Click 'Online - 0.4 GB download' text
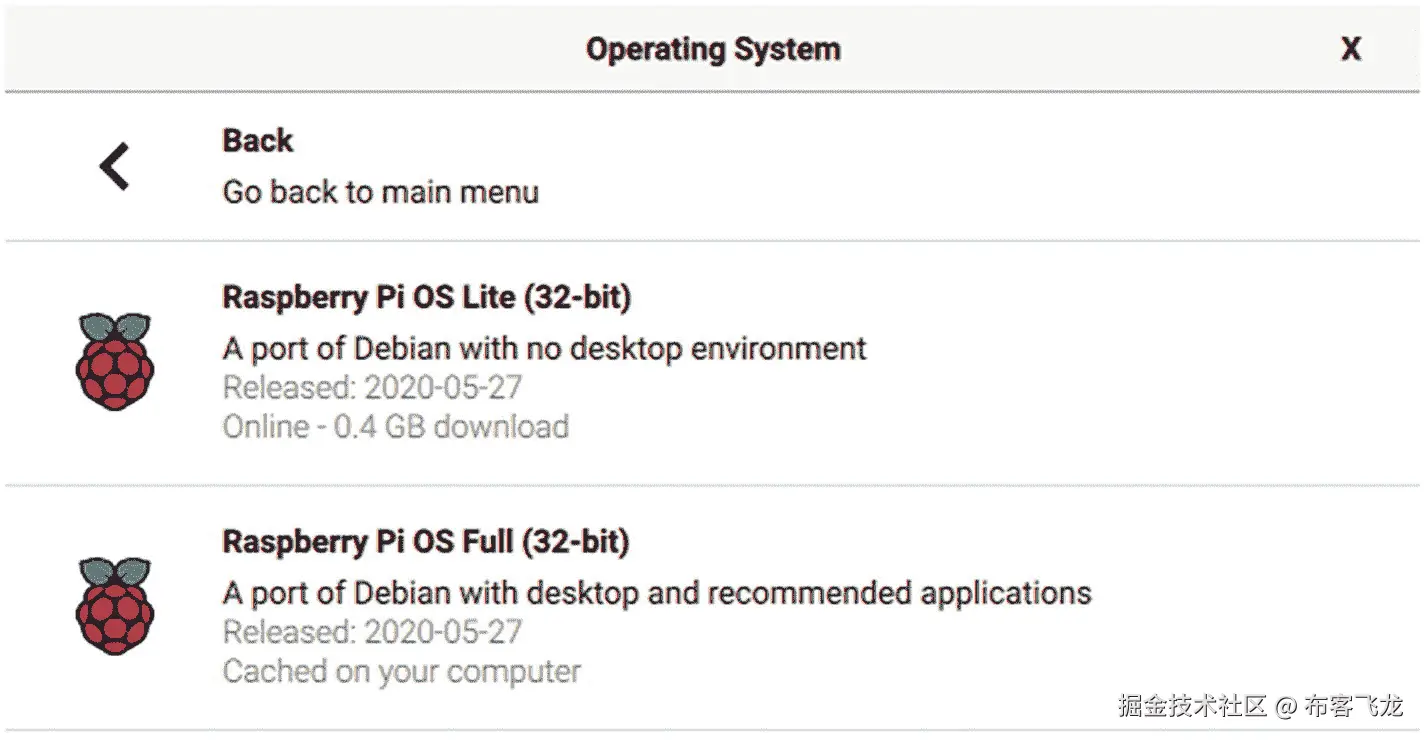This screenshot has height=741, width=1425. tap(395, 426)
